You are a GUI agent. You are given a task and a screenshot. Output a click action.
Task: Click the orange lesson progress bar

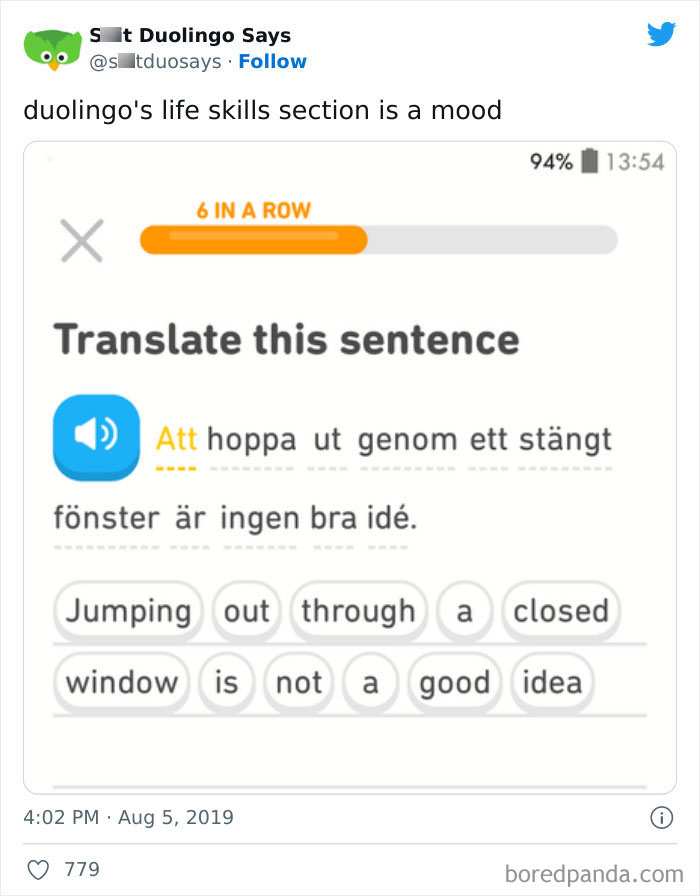250,239
